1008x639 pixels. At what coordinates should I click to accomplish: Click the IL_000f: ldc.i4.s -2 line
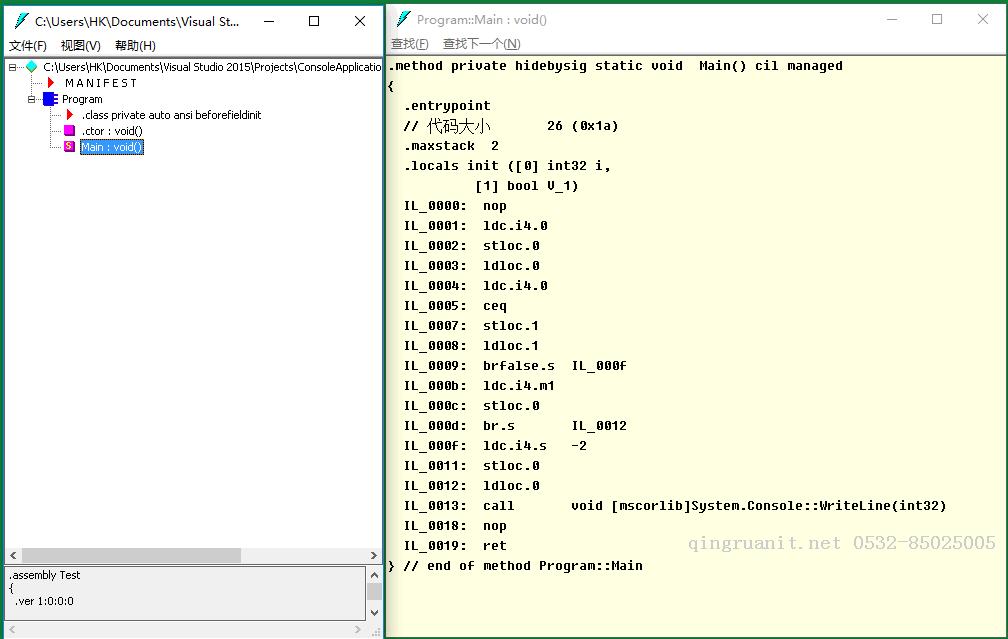tap(495, 446)
